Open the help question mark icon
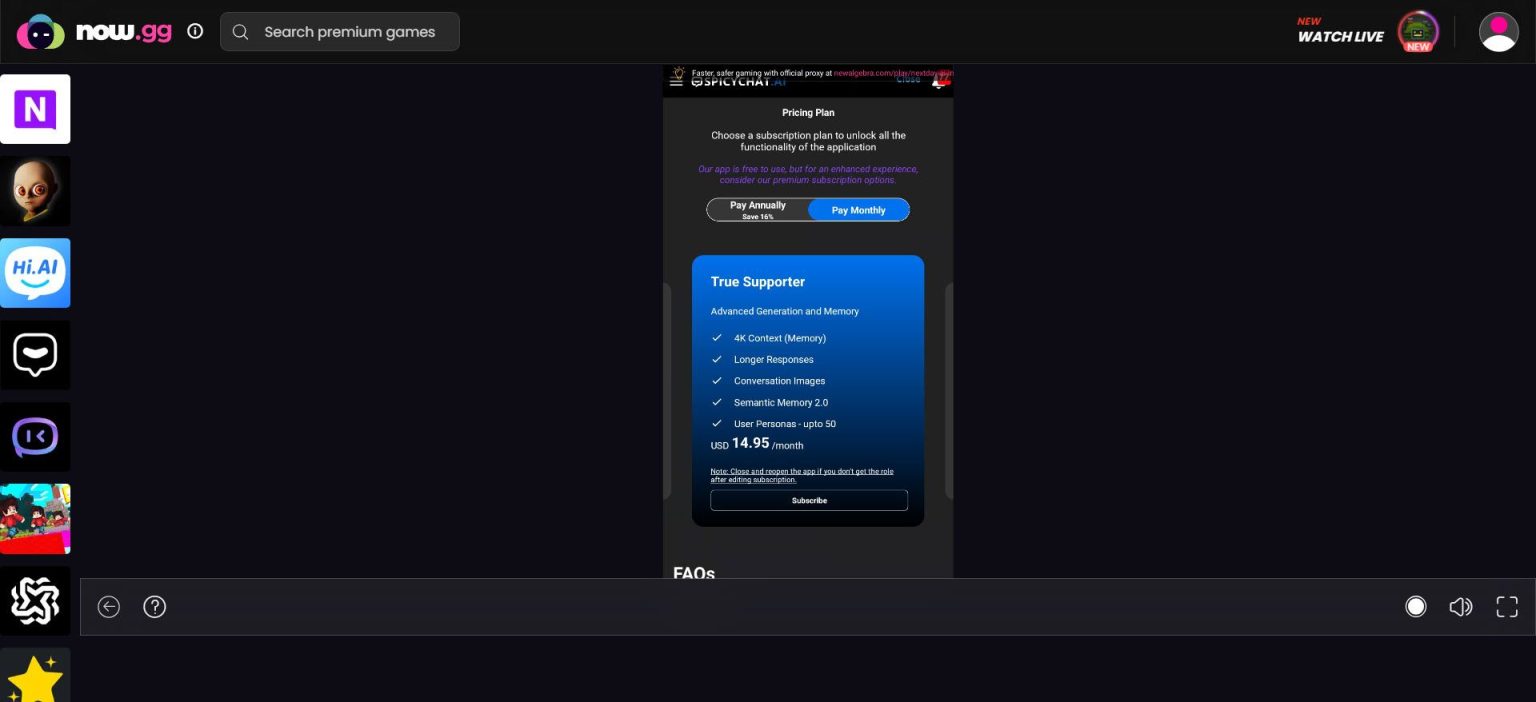 155,607
